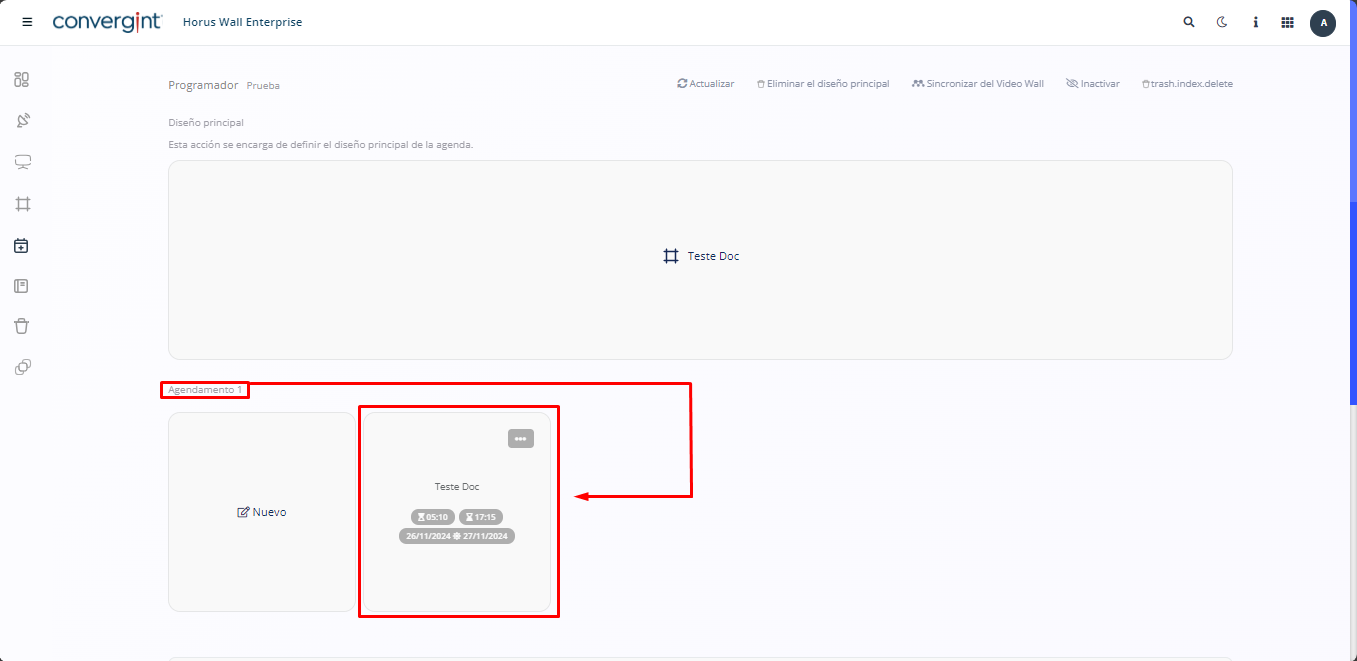Click the Nuevo schedule card

pos(262,512)
